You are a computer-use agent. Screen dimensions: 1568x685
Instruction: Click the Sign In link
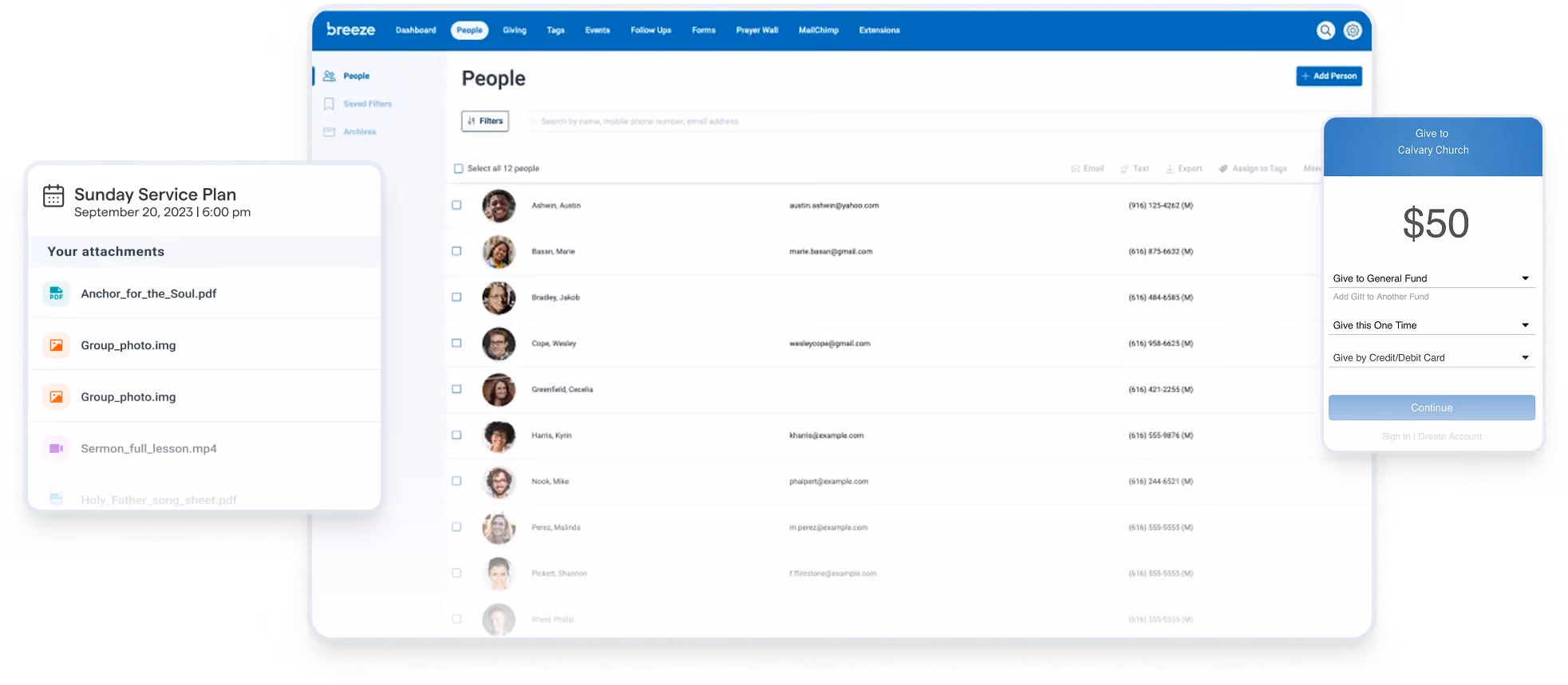click(x=1396, y=436)
